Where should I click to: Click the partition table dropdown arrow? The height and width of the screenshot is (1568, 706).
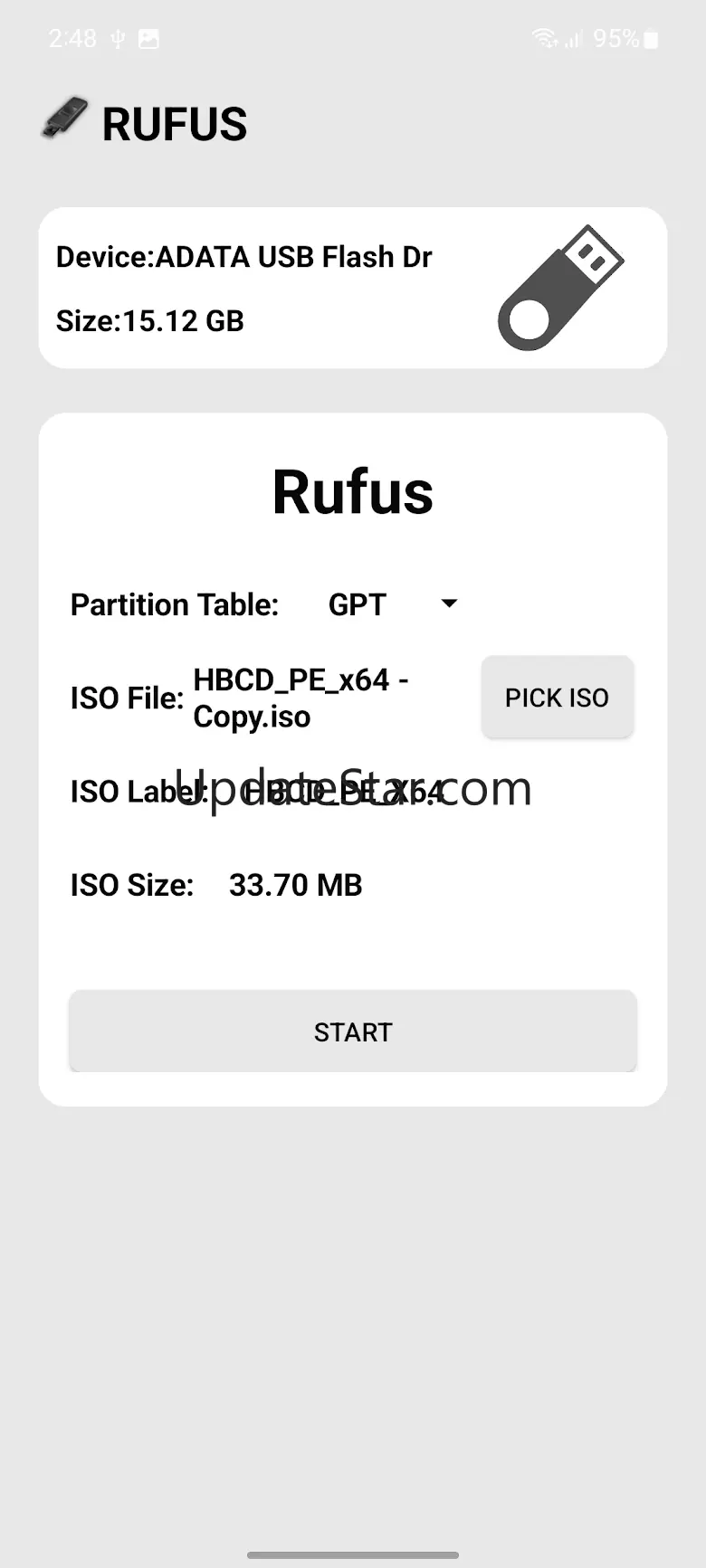click(x=449, y=603)
